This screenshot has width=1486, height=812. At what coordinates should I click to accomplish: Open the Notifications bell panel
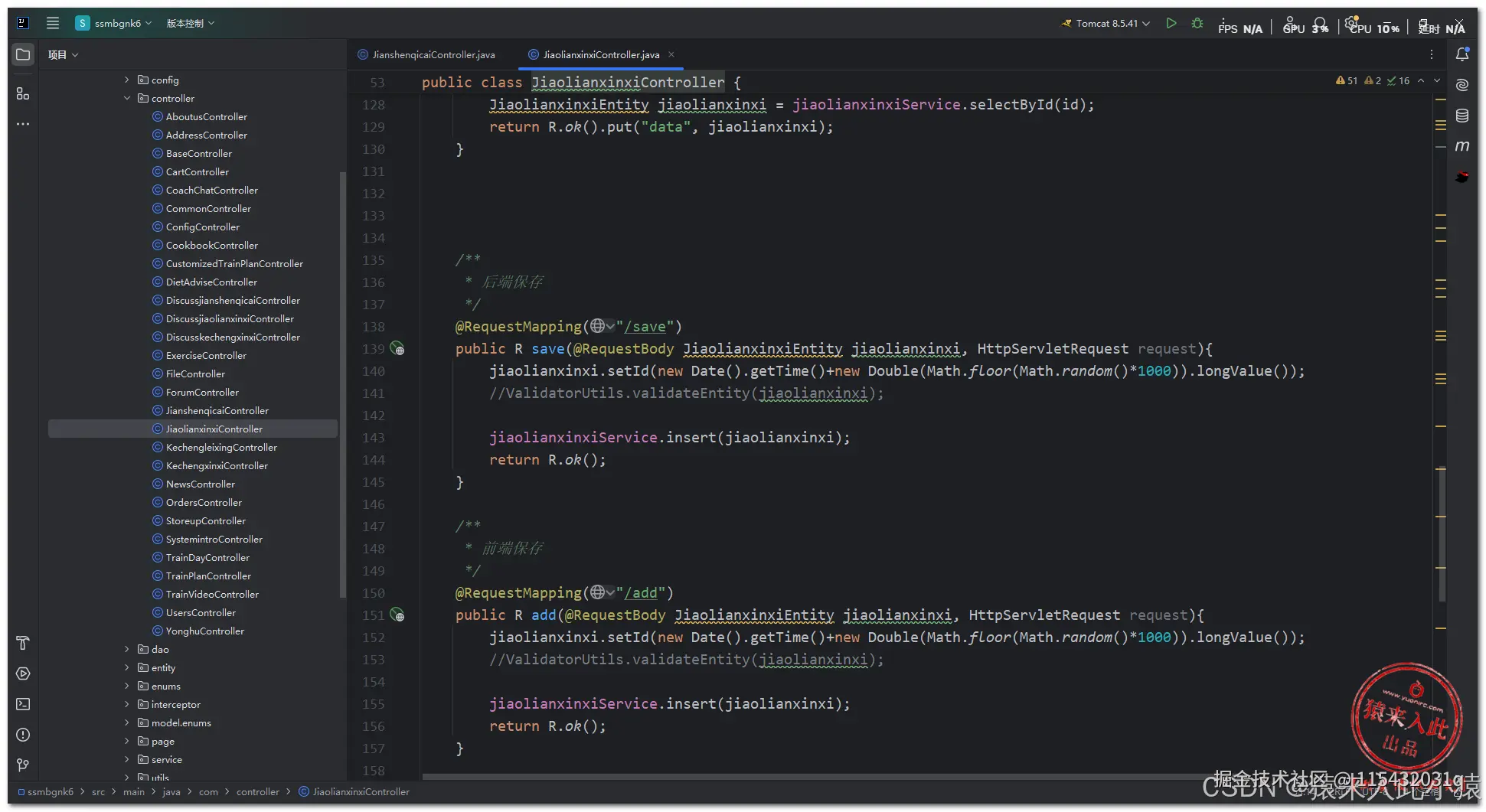[1462, 54]
